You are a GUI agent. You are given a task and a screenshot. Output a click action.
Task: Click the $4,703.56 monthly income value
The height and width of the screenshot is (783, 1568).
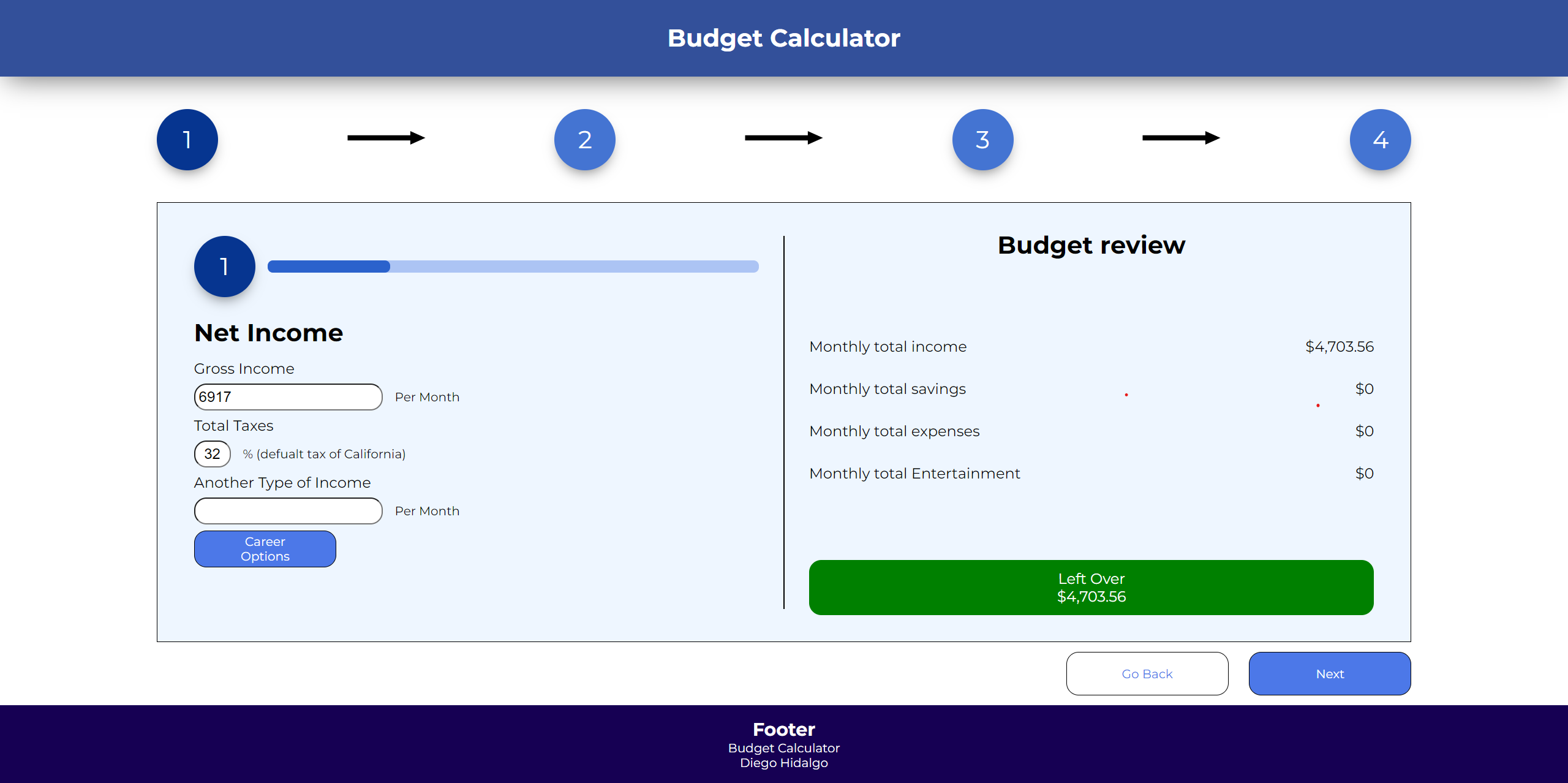1340,347
